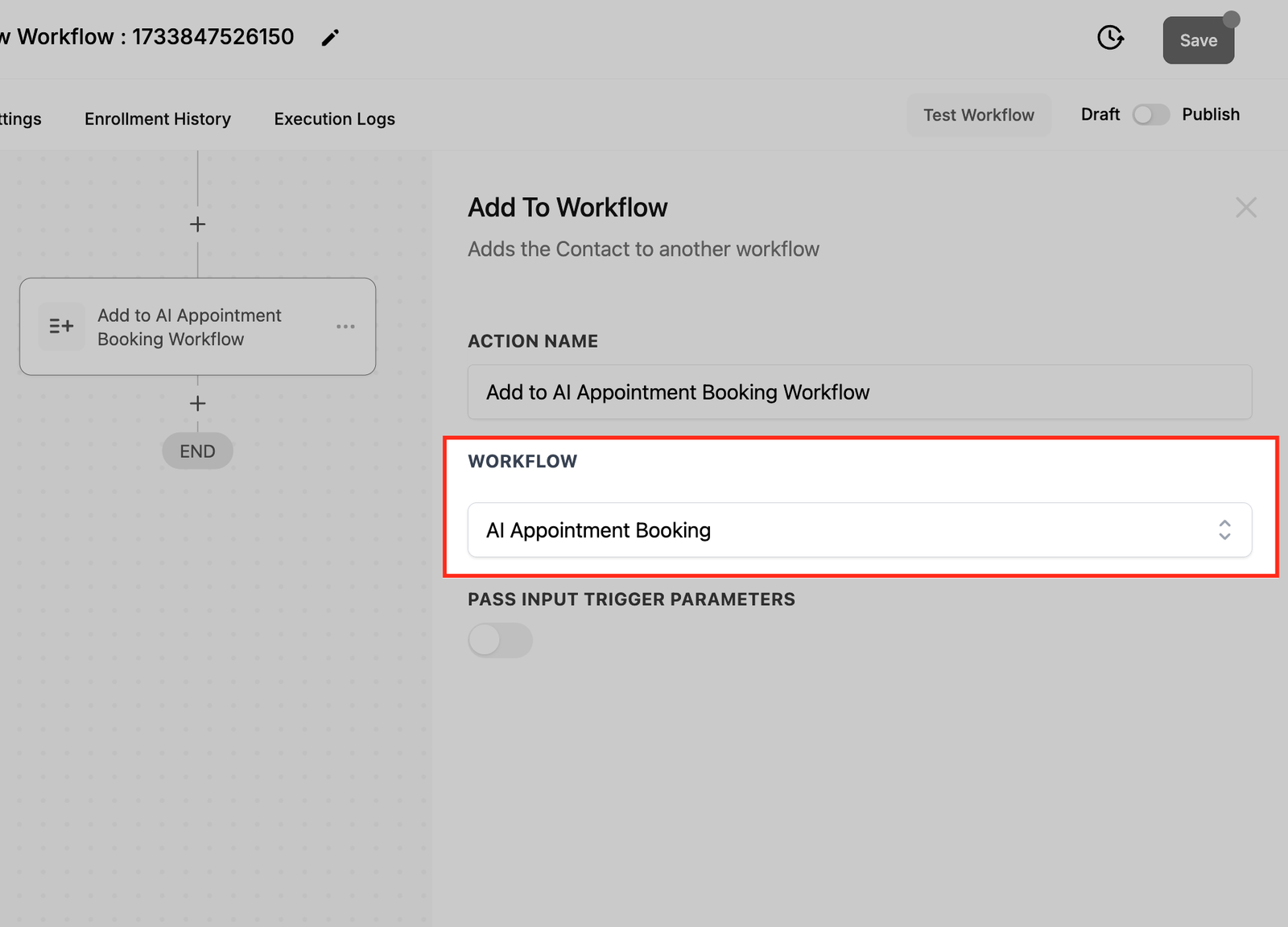Viewport: 1288px width, 927px height.
Task: Switch to the Enrollment History tab
Action: coord(158,119)
